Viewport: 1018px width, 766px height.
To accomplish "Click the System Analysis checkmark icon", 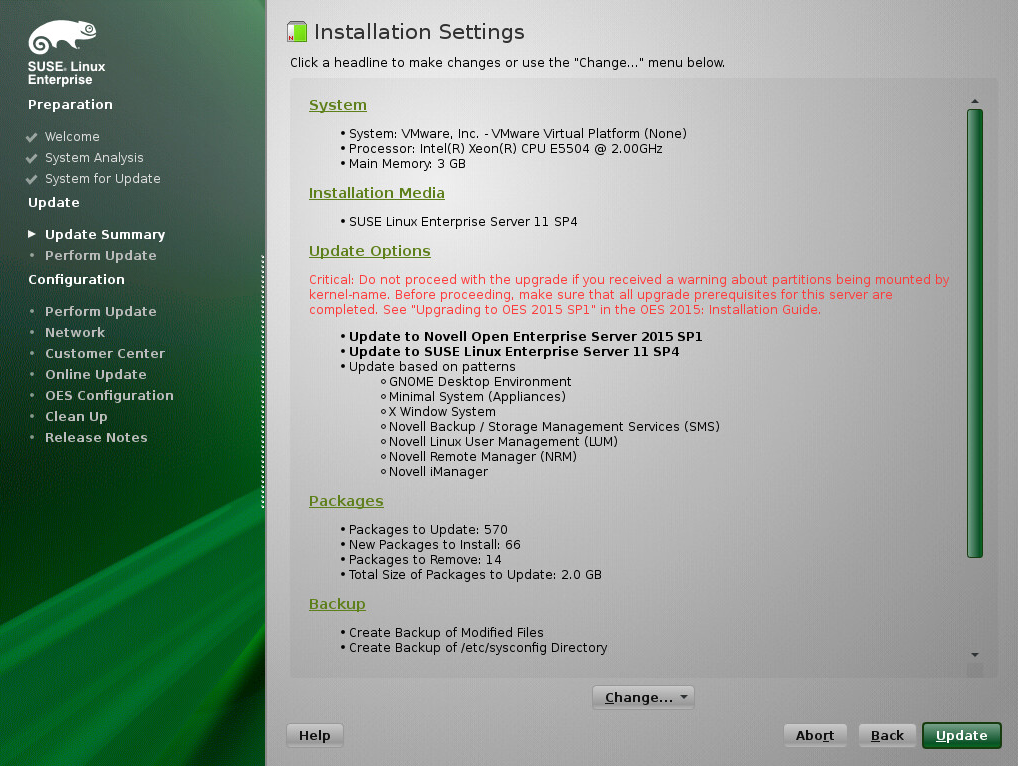I will 31,158.
